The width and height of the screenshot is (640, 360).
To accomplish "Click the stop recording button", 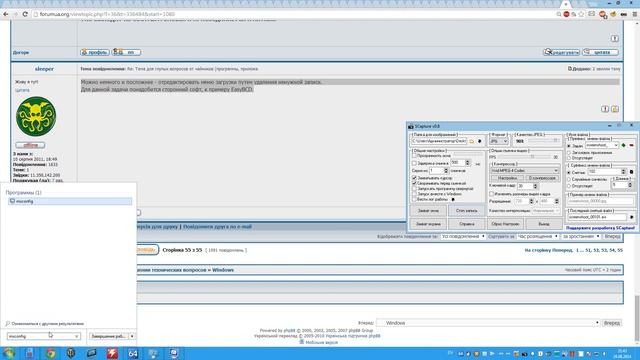I will [467, 211].
